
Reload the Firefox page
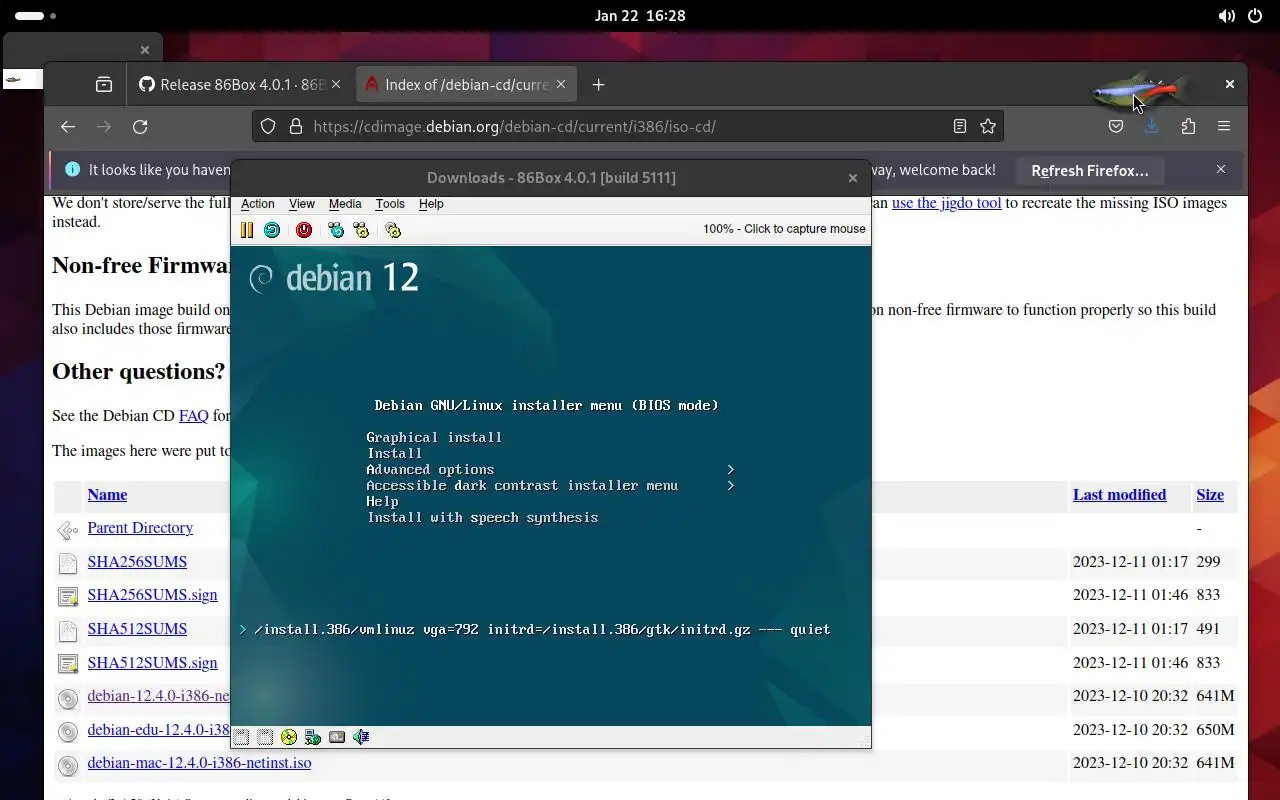tap(140, 126)
